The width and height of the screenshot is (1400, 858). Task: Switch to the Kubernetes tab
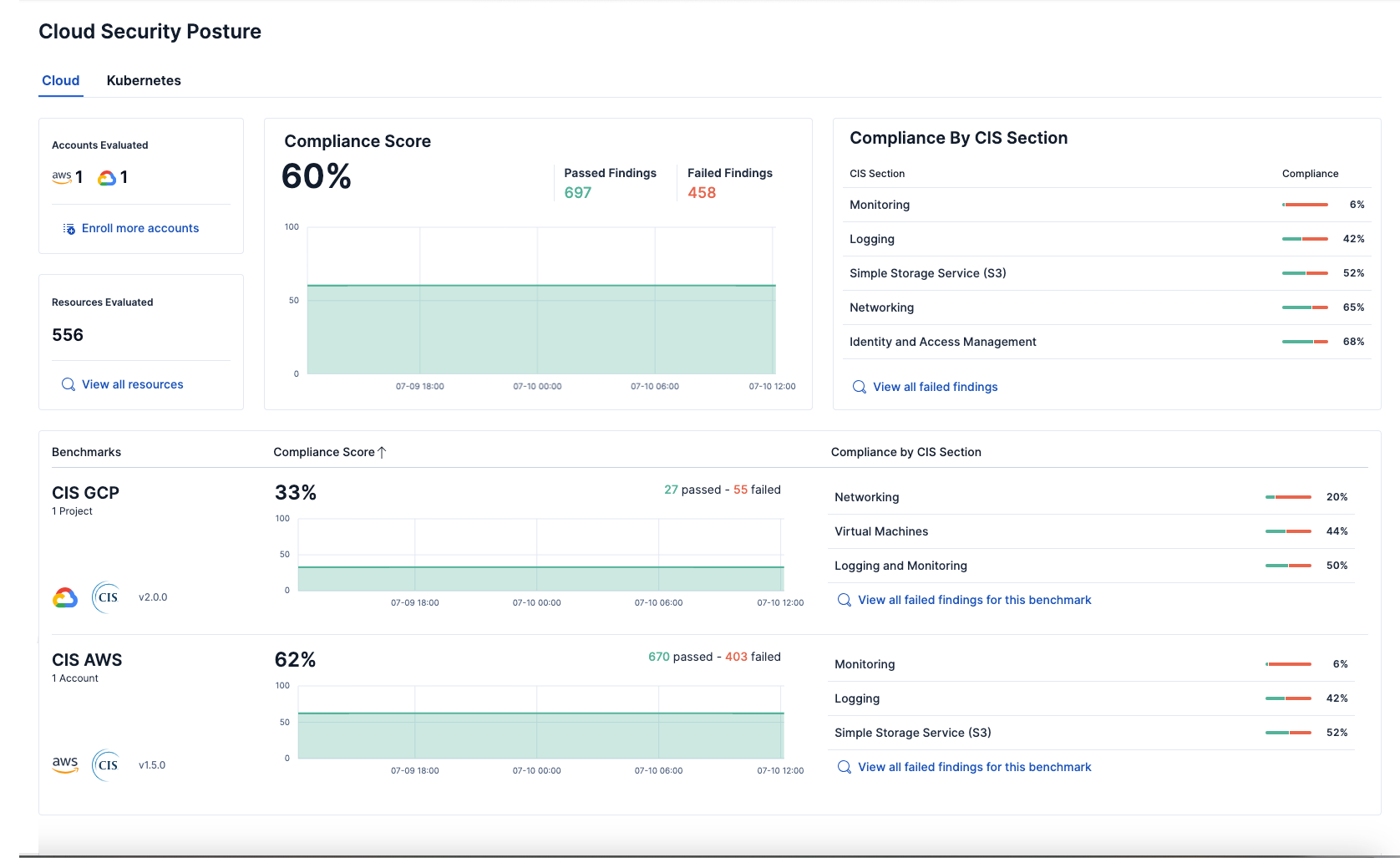[143, 80]
